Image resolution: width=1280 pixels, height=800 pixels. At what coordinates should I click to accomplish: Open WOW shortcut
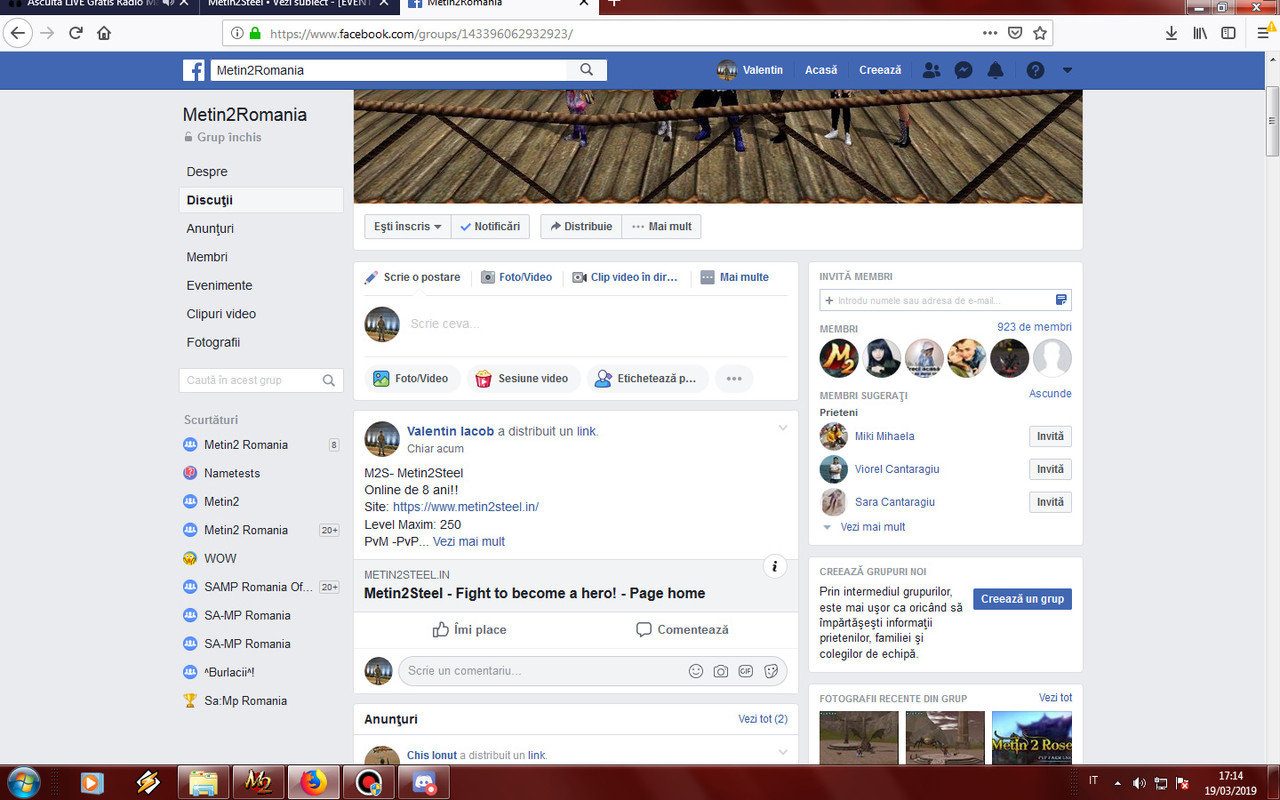point(220,558)
